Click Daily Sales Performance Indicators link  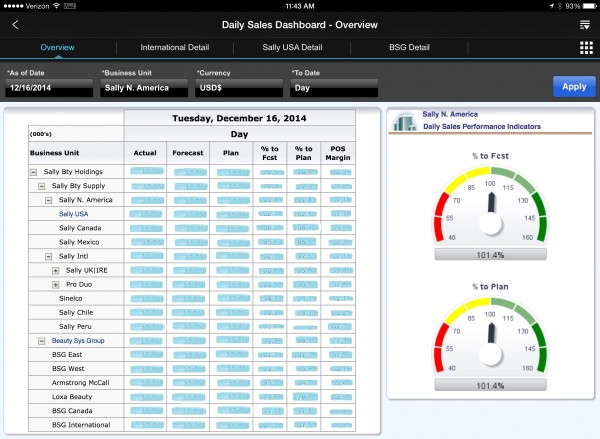(482, 126)
